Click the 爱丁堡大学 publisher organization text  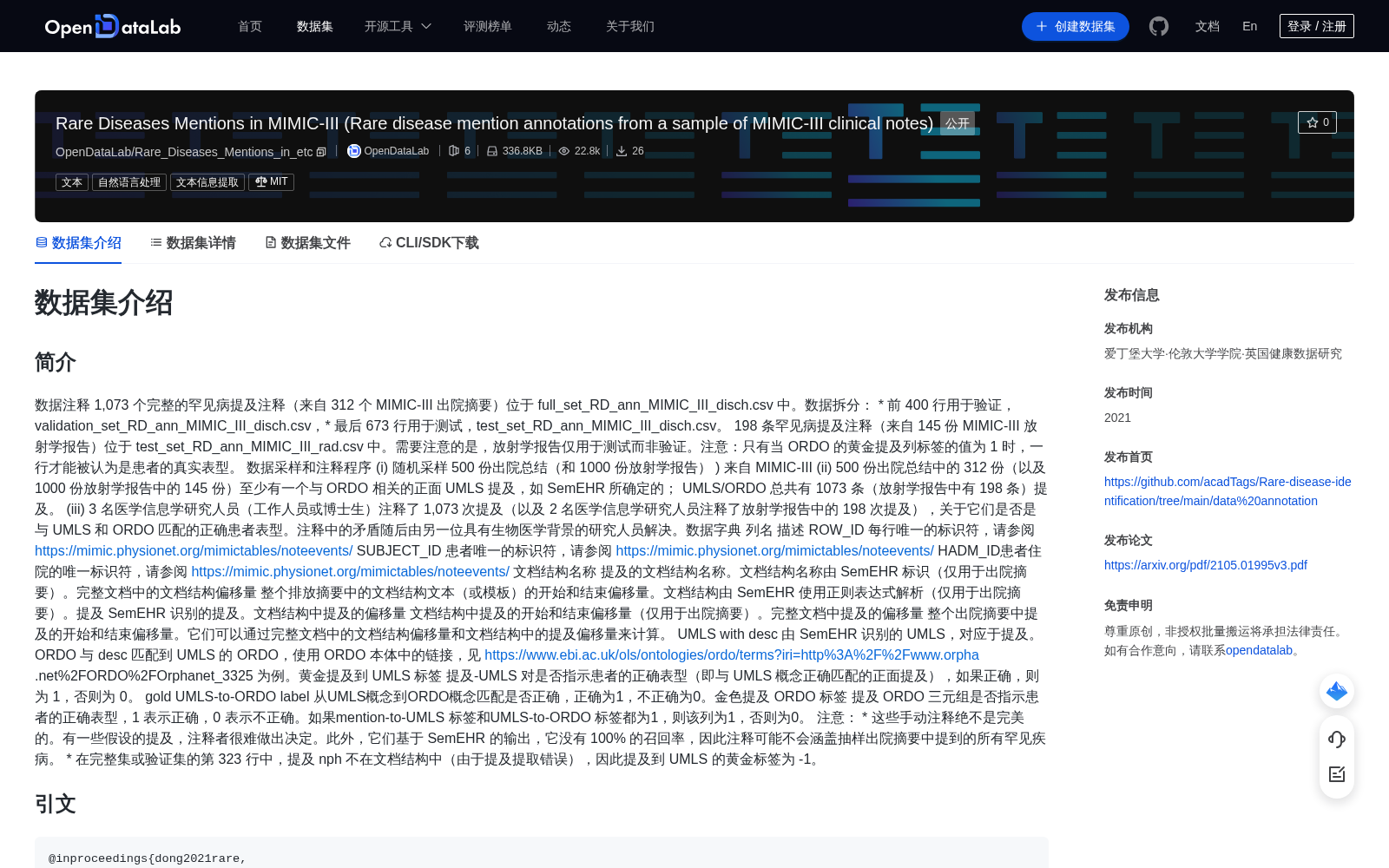tap(1223, 353)
